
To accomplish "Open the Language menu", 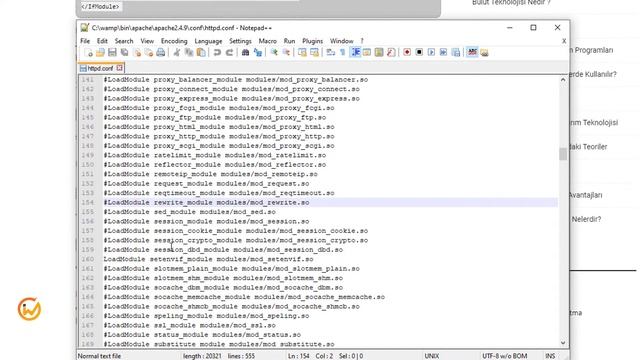I will 208,41.
